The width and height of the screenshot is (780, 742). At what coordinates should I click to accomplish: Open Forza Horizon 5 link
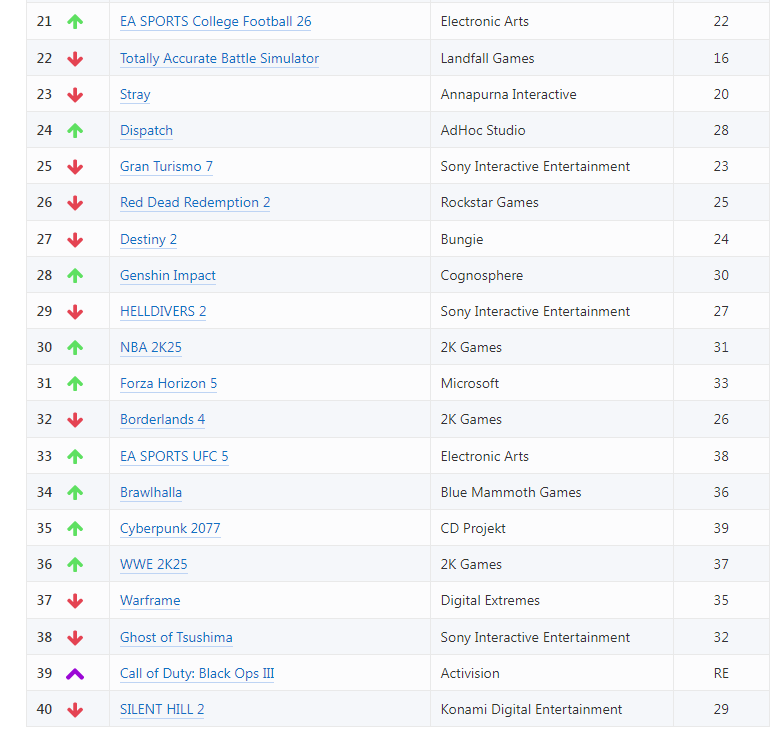pyautogui.click(x=168, y=383)
